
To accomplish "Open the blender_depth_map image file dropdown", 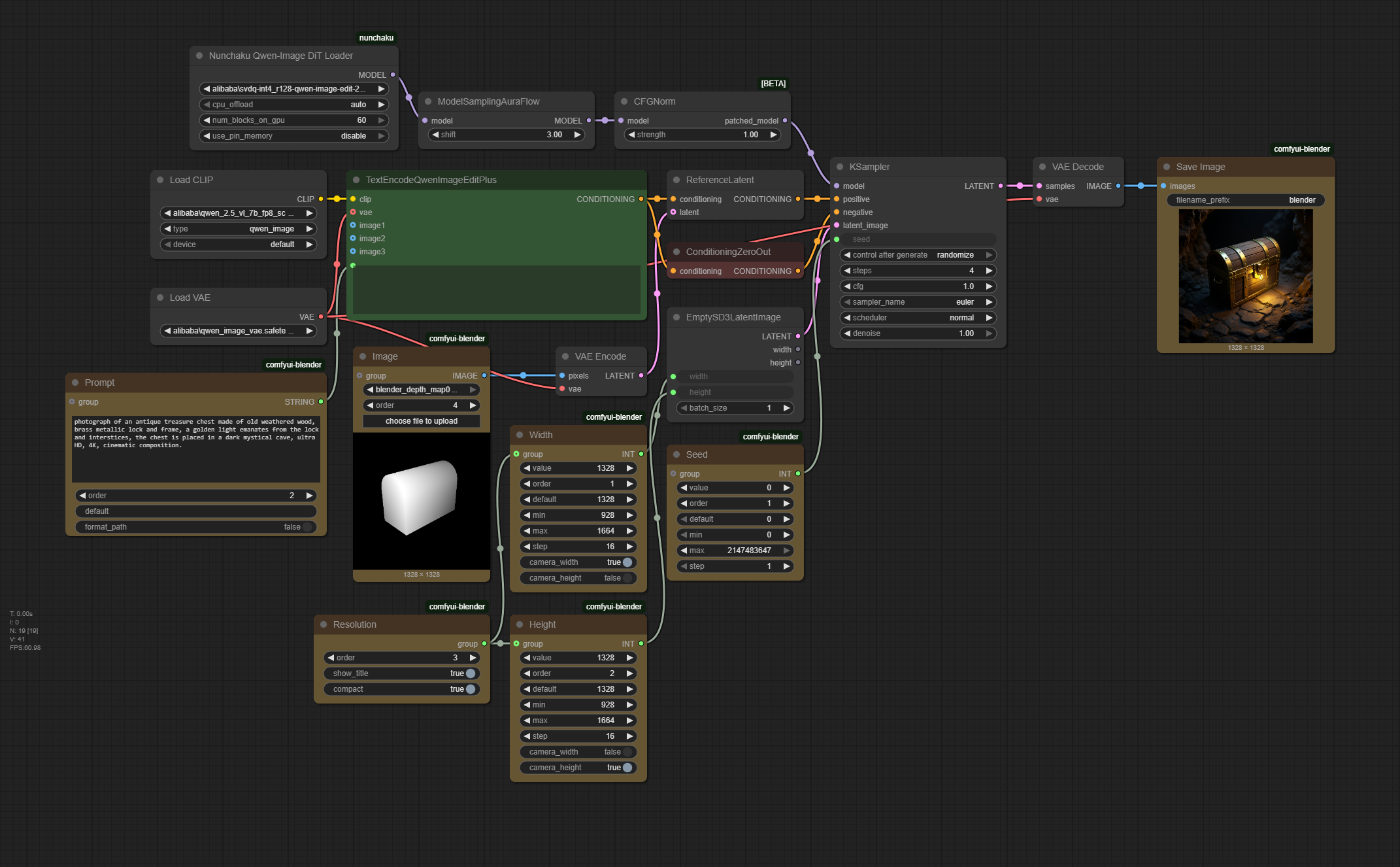I will pos(422,390).
